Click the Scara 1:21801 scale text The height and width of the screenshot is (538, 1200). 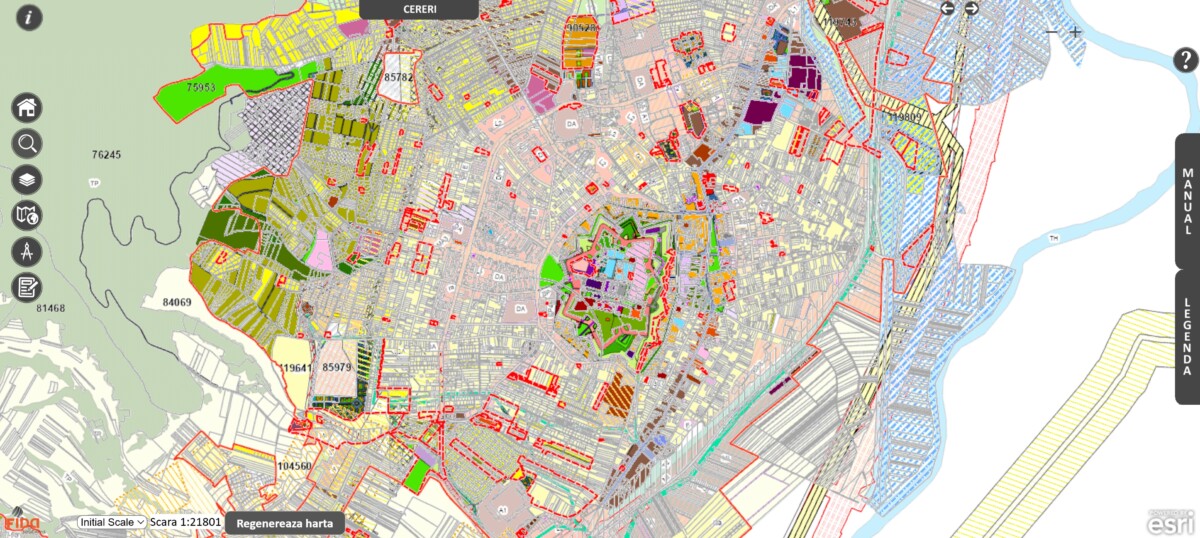pyautogui.click(x=186, y=522)
